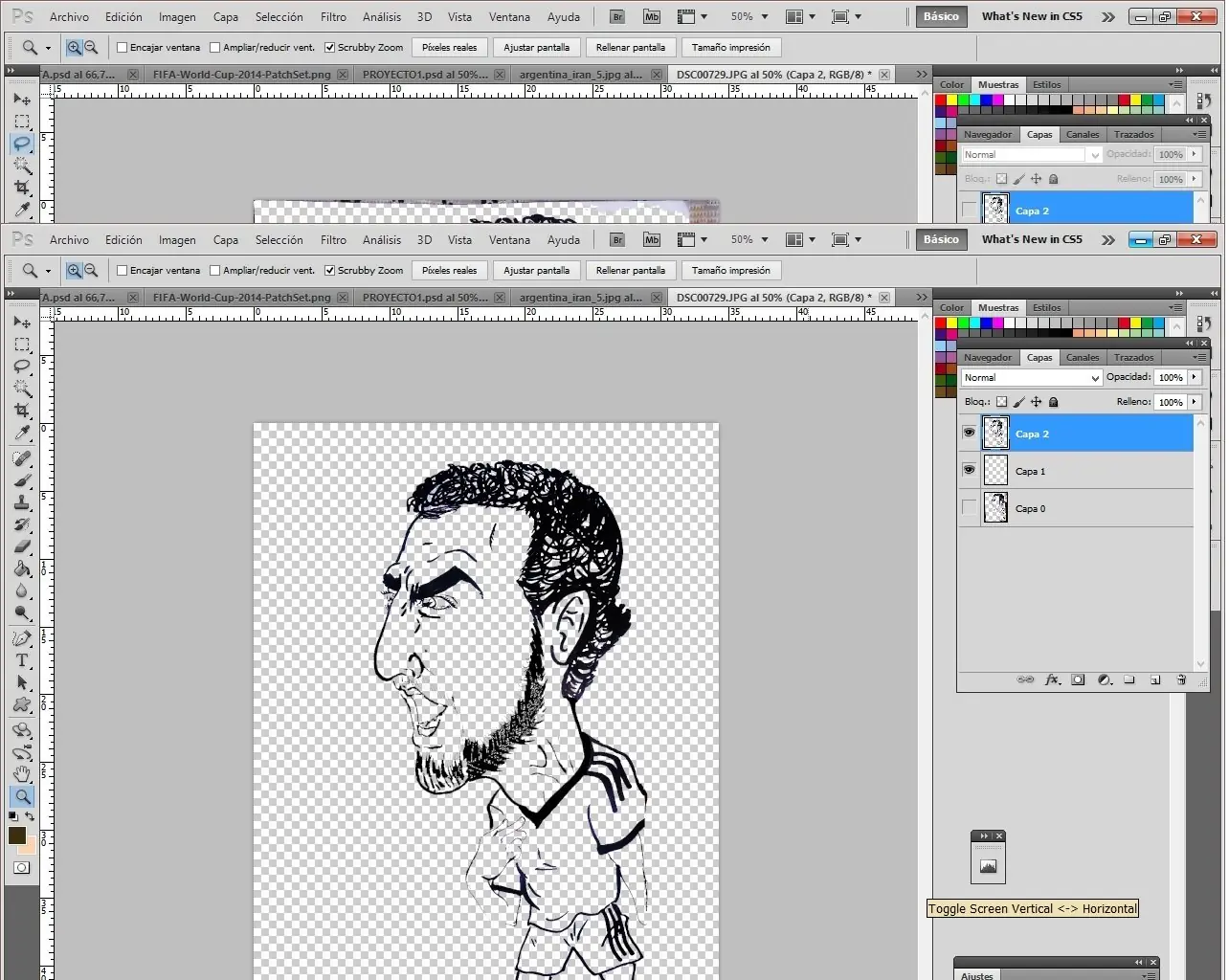Select the Pen tool
The image size is (1229, 980).
(22, 639)
